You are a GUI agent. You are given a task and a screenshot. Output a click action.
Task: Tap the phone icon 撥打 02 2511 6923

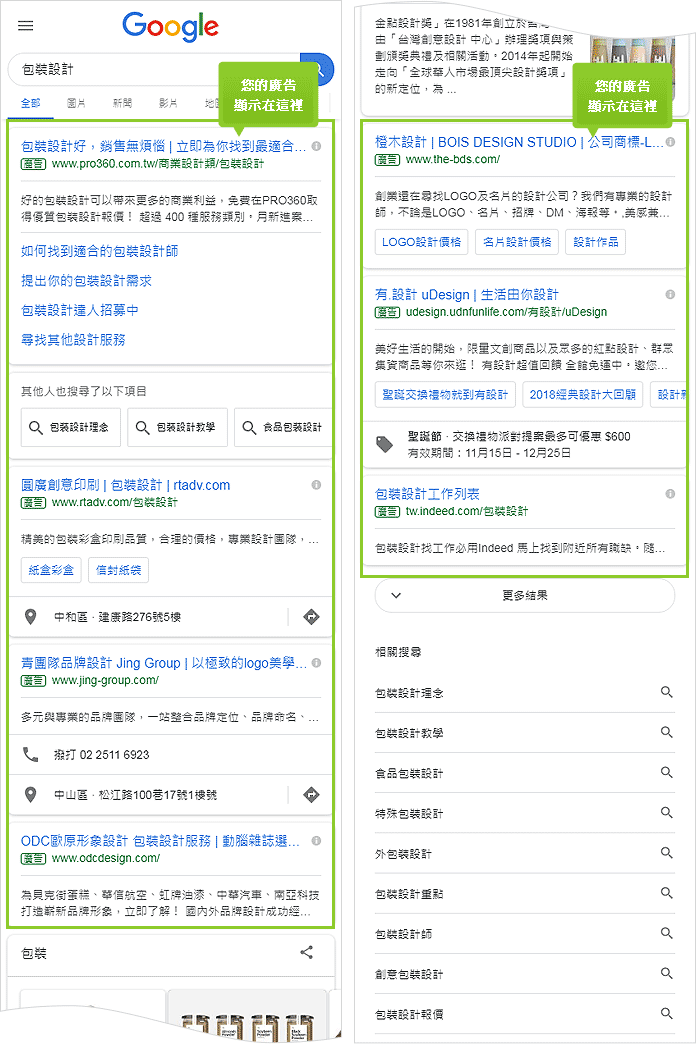(x=31, y=754)
